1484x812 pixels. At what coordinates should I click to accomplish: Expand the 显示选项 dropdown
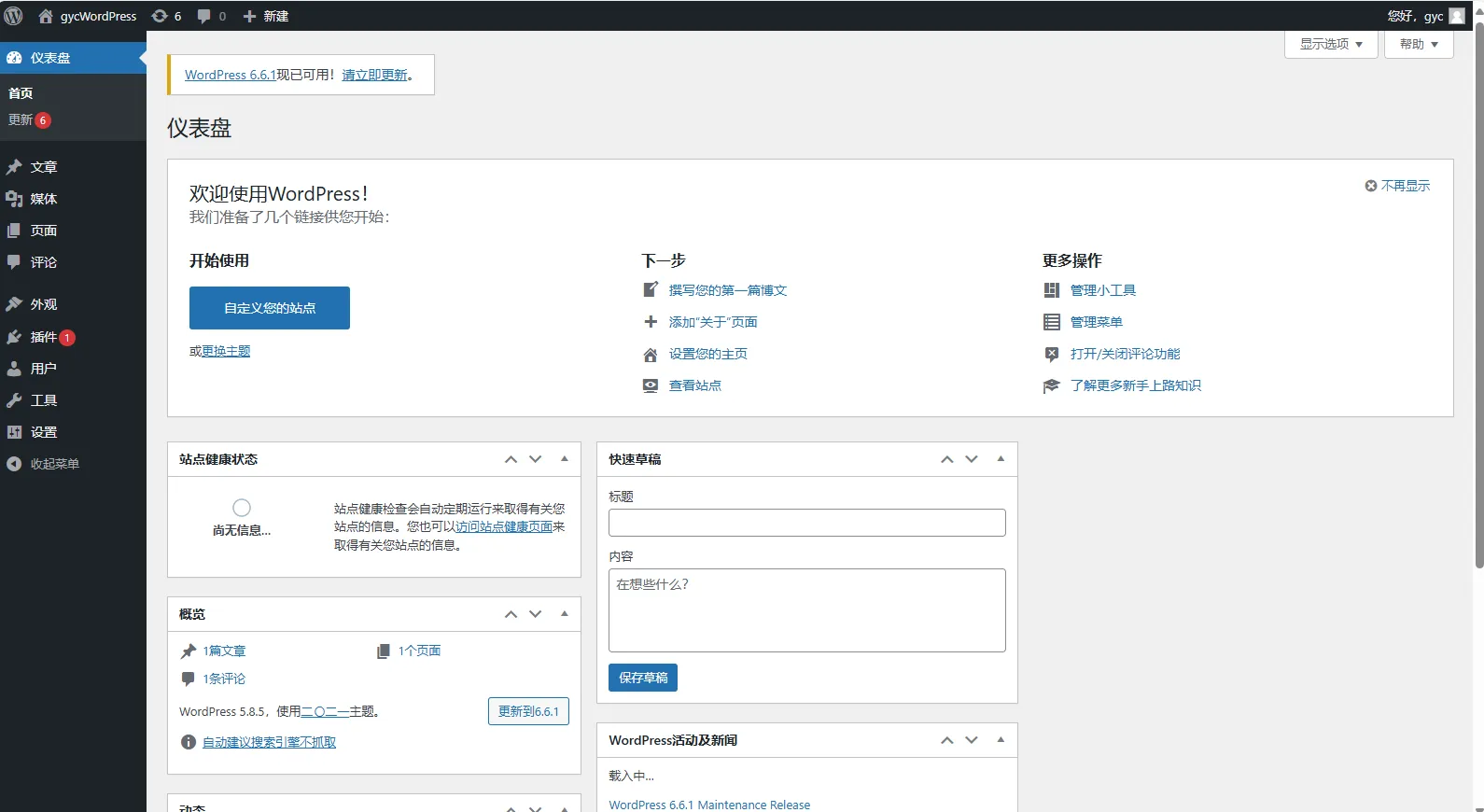click(x=1331, y=44)
